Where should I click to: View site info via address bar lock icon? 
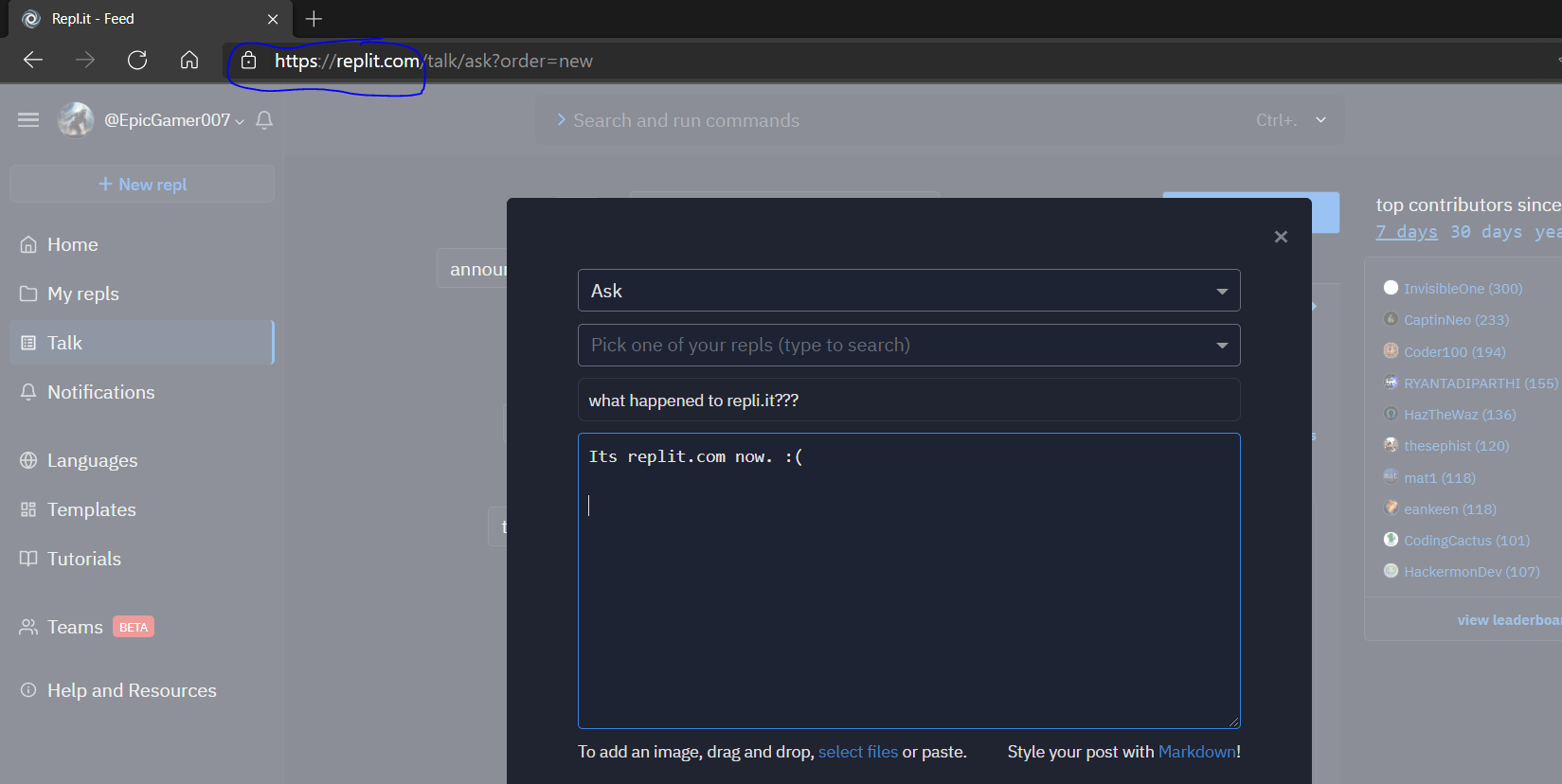click(248, 61)
